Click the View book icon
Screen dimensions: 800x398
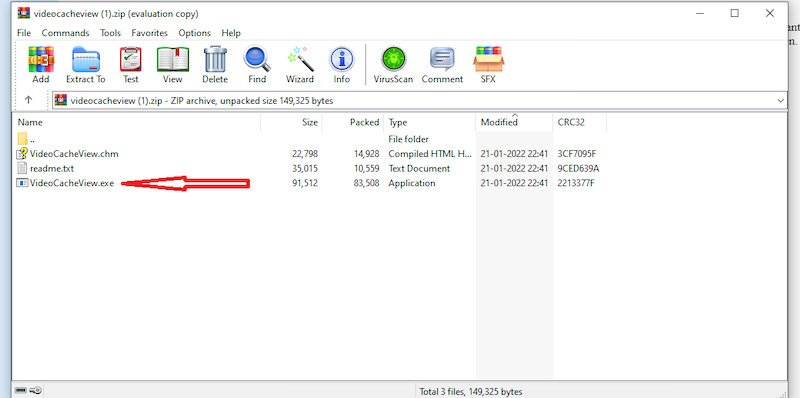pyautogui.click(x=172, y=59)
